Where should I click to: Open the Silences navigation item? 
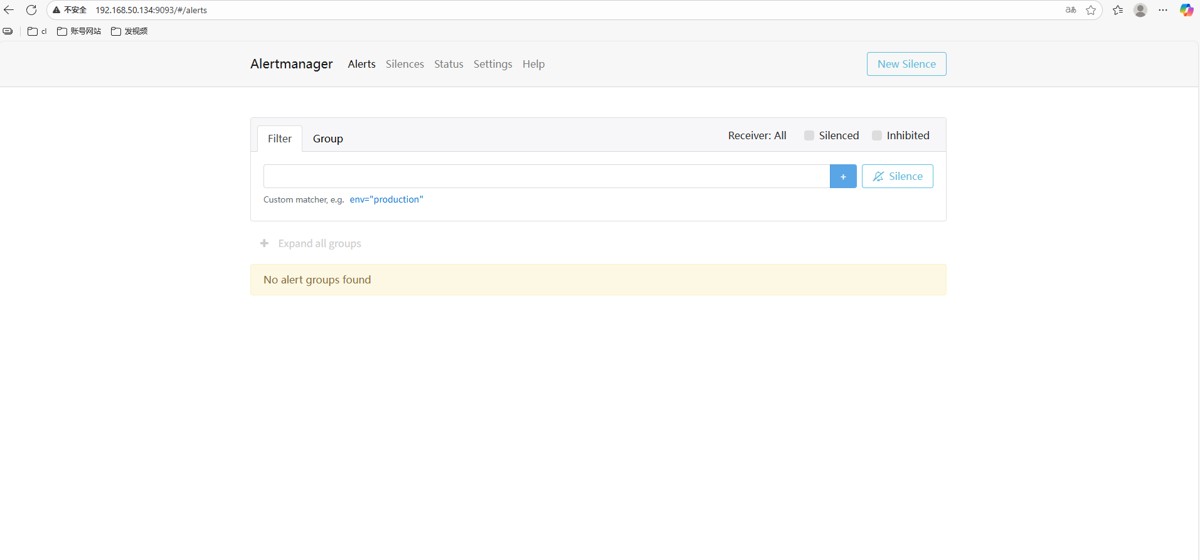pos(405,64)
